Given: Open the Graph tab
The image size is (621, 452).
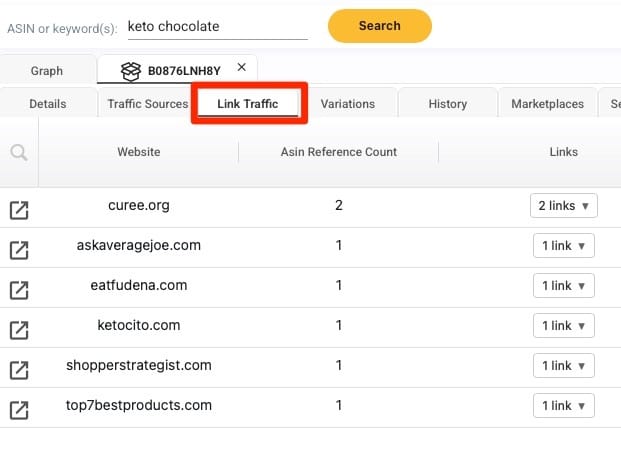Looking at the screenshot, I should click(x=47, y=71).
